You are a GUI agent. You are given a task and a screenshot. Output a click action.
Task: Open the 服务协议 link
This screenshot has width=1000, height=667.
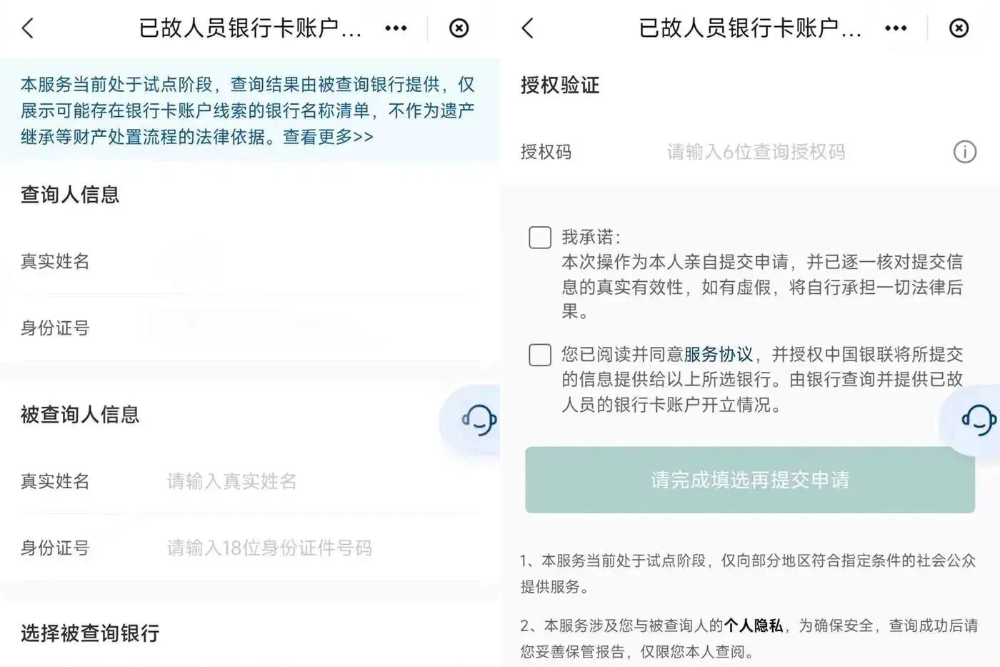tap(718, 354)
